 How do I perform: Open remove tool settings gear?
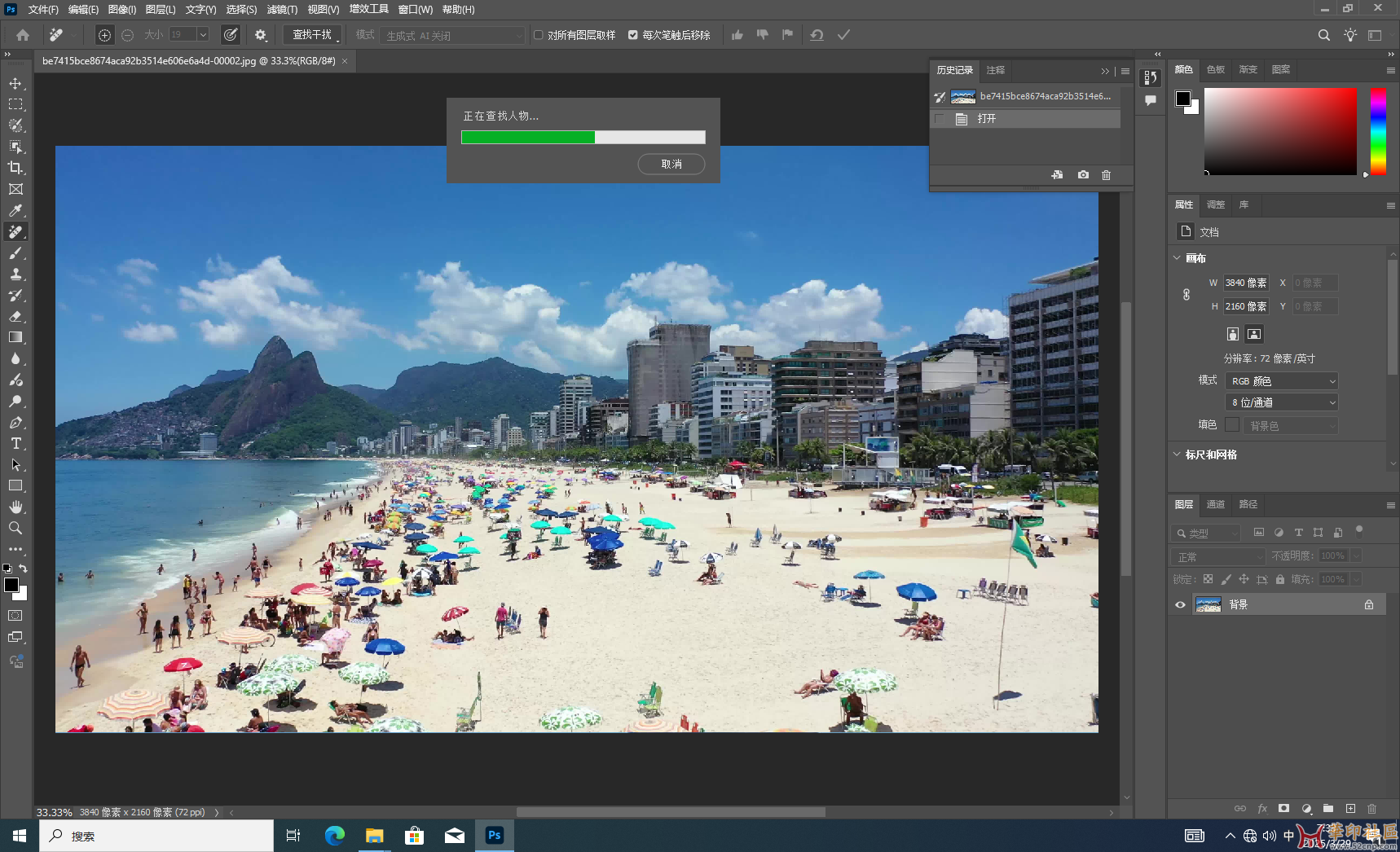tap(261, 35)
